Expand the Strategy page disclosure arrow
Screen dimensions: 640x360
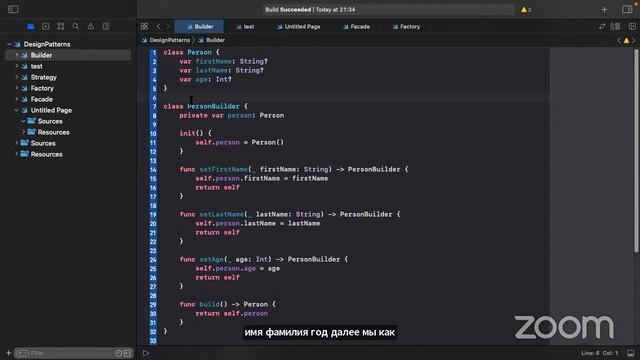click(17, 77)
